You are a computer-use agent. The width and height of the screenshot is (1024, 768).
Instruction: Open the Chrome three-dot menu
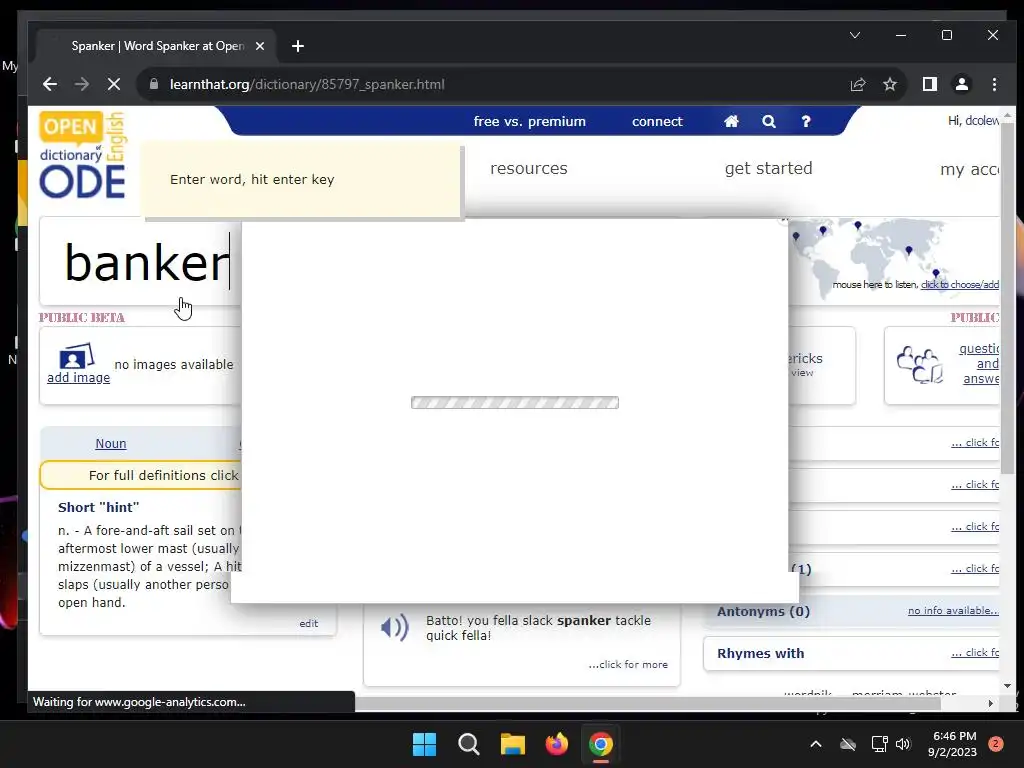pos(994,84)
